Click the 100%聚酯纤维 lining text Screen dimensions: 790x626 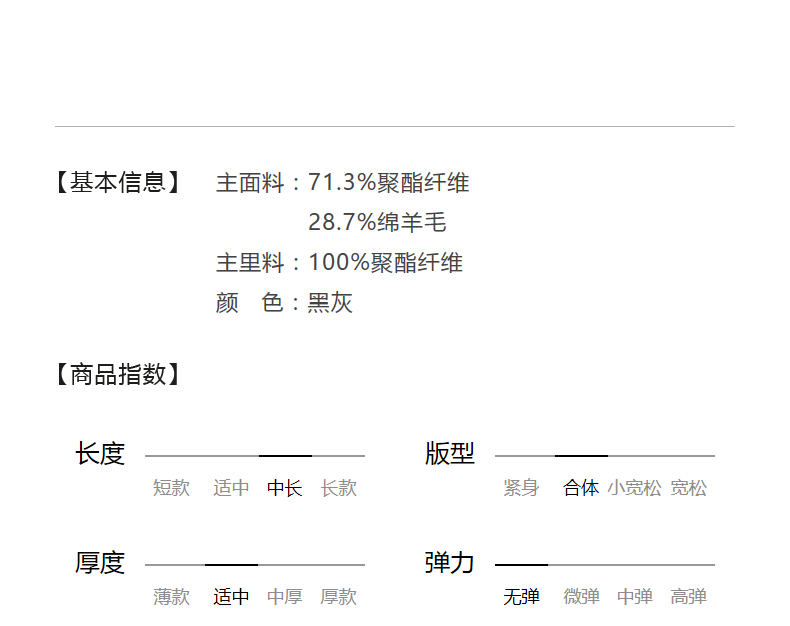(x=385, y=263)
